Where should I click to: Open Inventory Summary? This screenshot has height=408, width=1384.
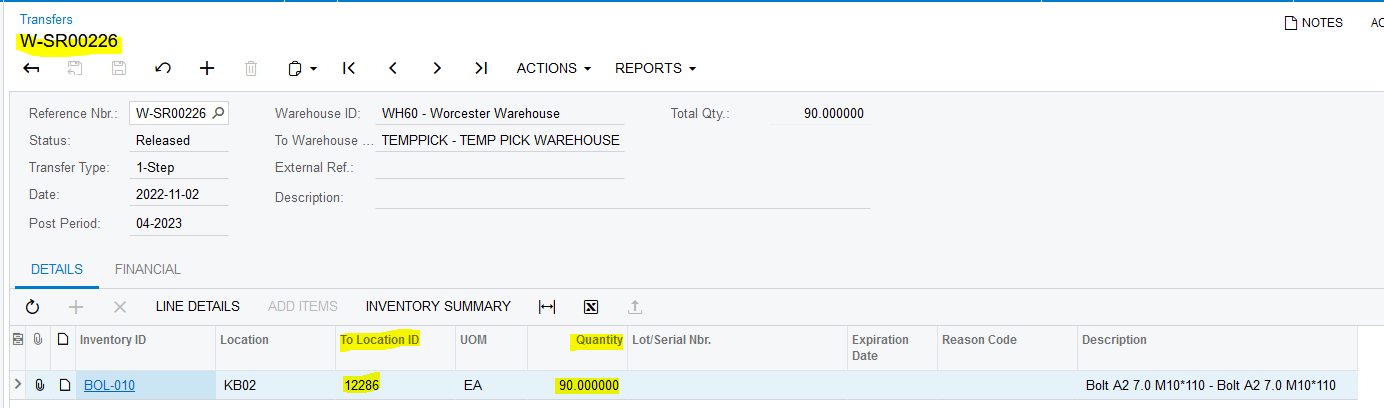(x=438, y=306)
